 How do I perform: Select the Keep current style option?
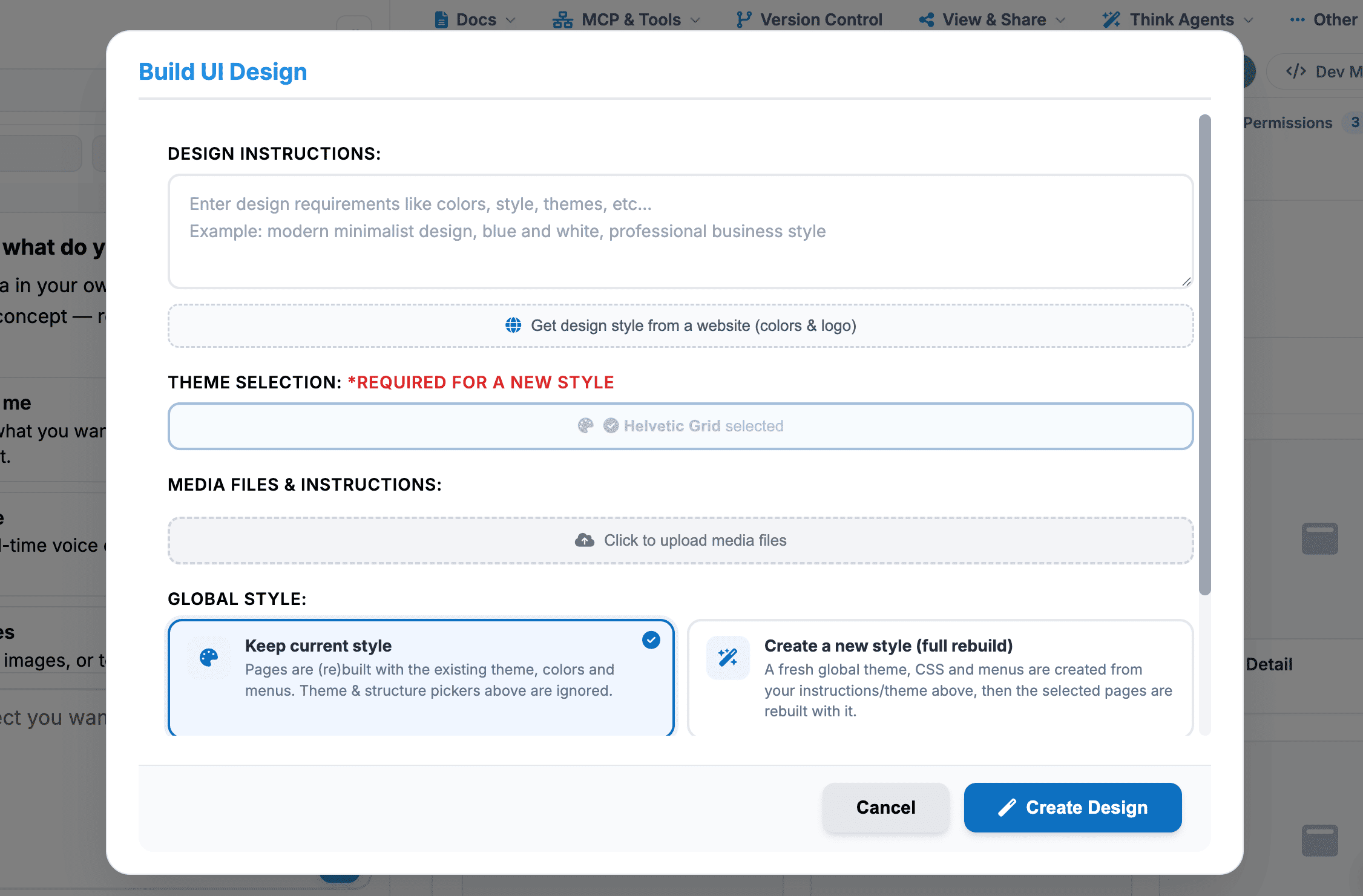coord(421,678)
